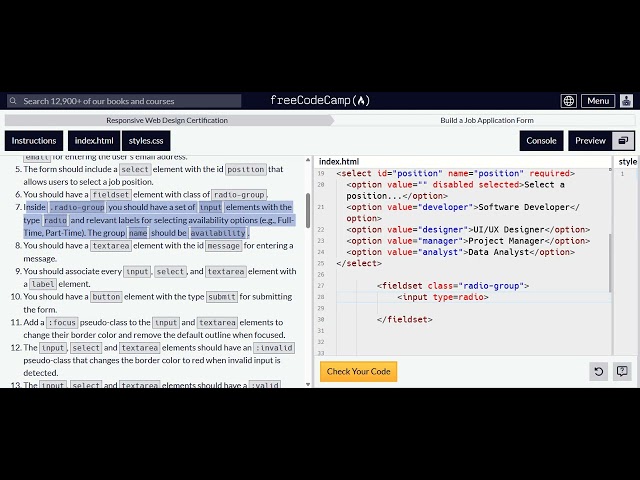Viewport: 640px width, 480px height.
Task: Click the :focus code word in step 11
Action: 62,322
